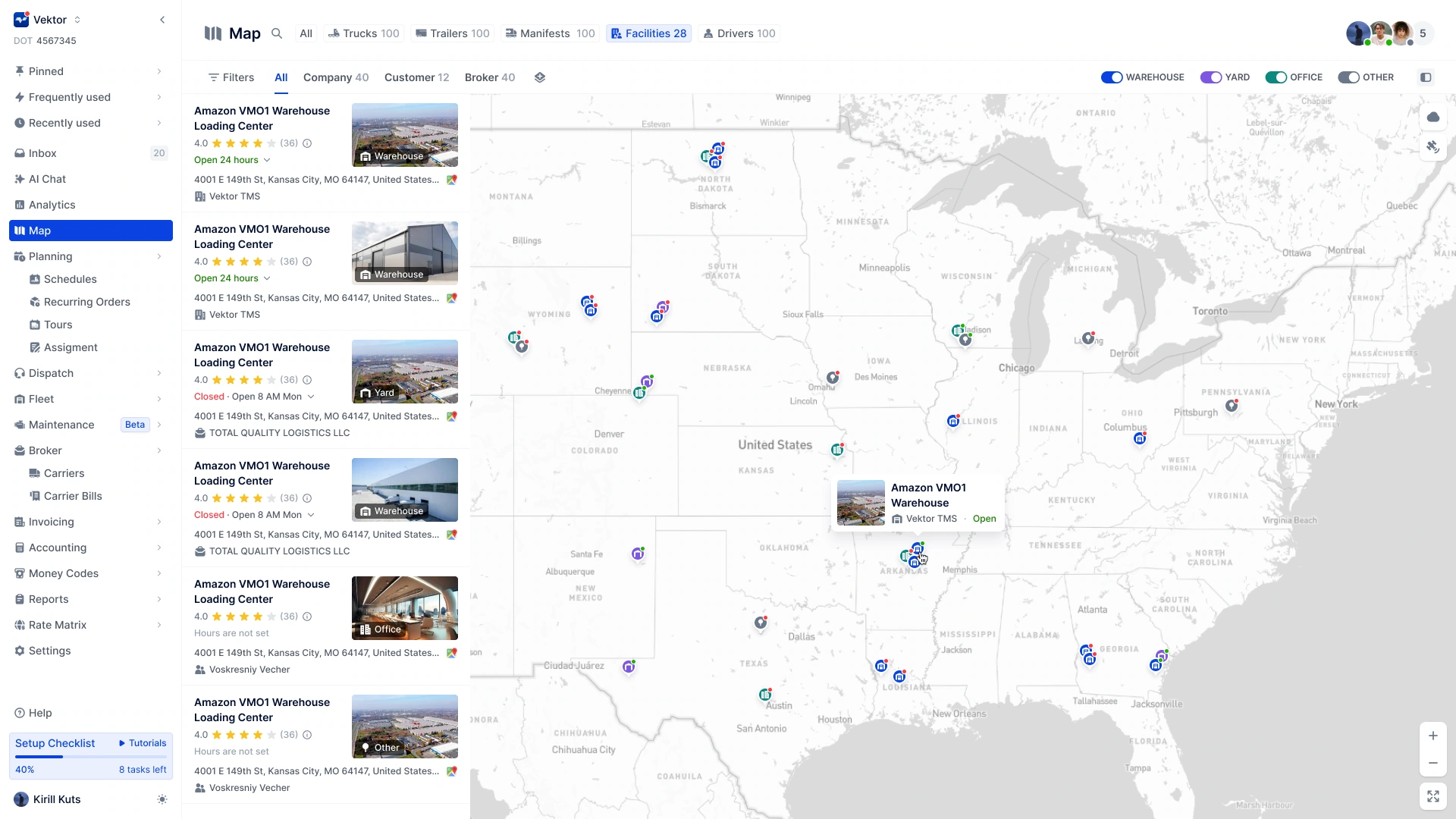The width and height of the screenshot is (1456, 819).
Task: Open the Vektor workspace switcher
Action: coord(48,20)
